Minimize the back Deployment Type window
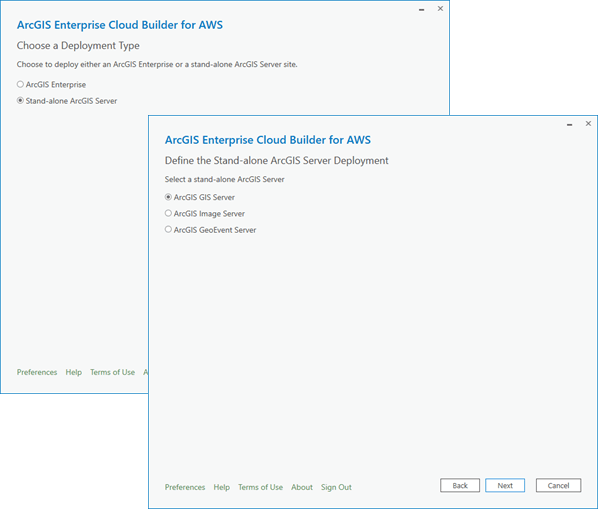Screen dimensions: 598x509 click(x=421, y=10)
